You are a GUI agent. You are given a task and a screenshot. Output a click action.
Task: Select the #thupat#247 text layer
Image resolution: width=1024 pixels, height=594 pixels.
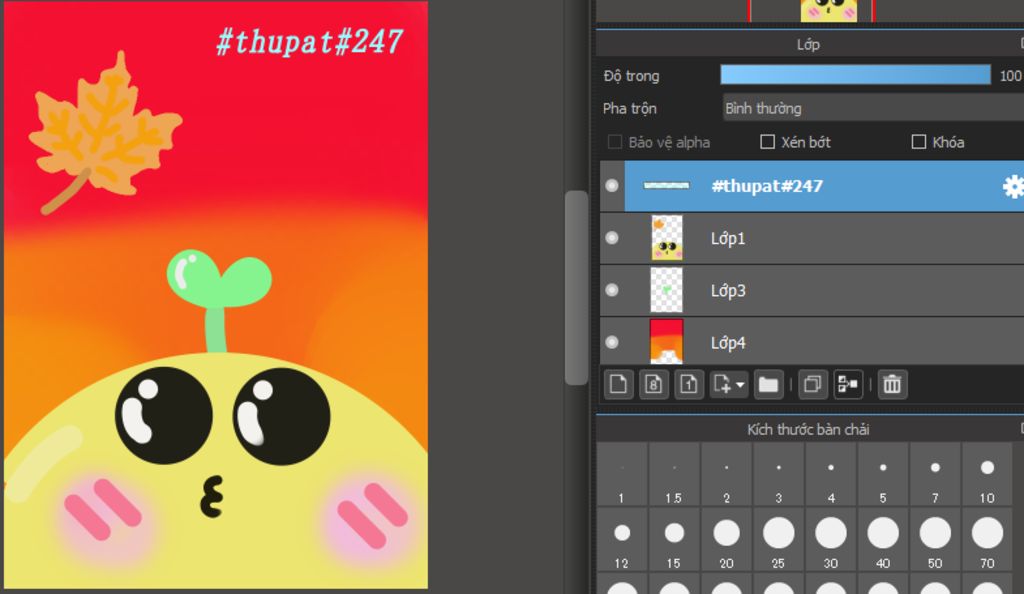pyautogui.click(x=812, y=186)
